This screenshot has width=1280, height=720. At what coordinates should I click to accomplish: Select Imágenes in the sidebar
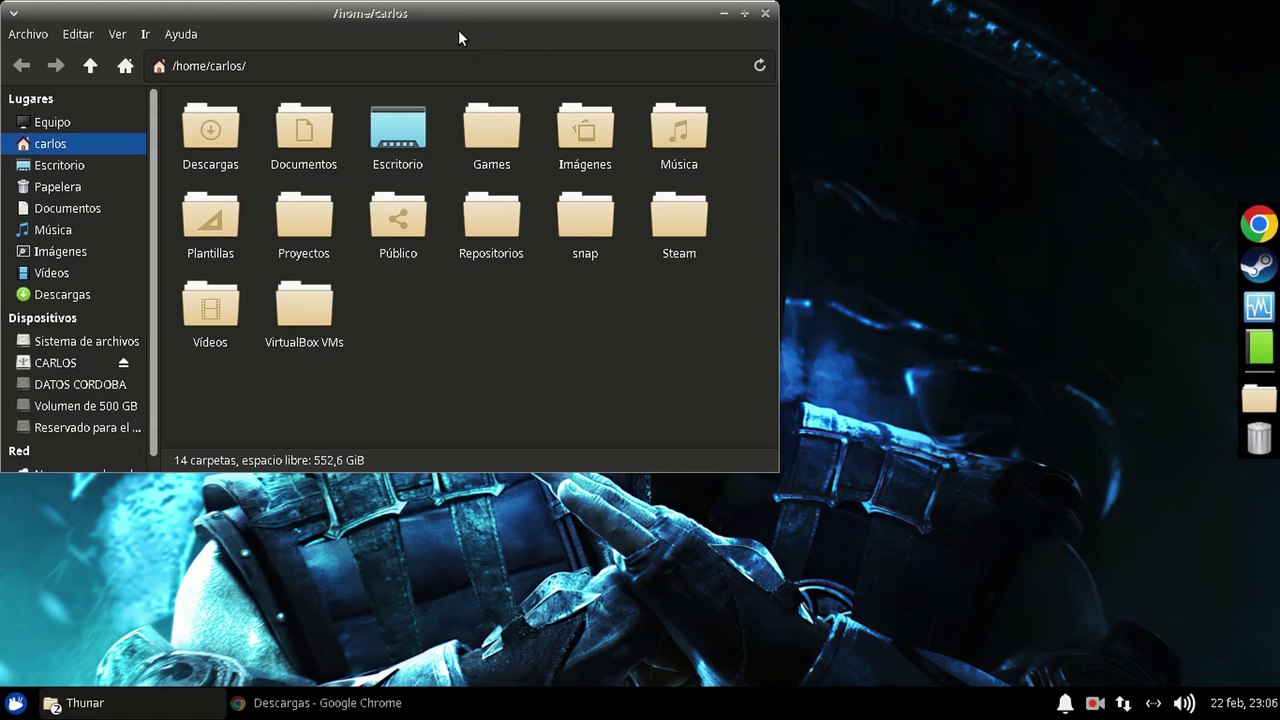tap(73, 252)
